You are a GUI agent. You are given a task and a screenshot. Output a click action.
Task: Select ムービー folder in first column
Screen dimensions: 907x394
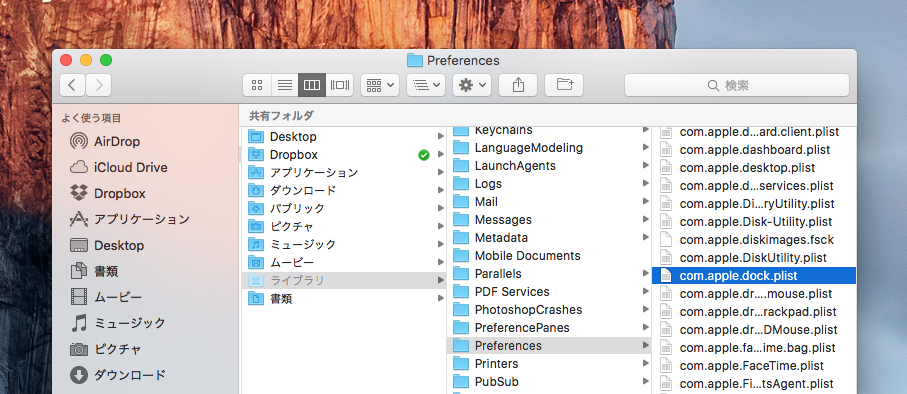(344, 263)
